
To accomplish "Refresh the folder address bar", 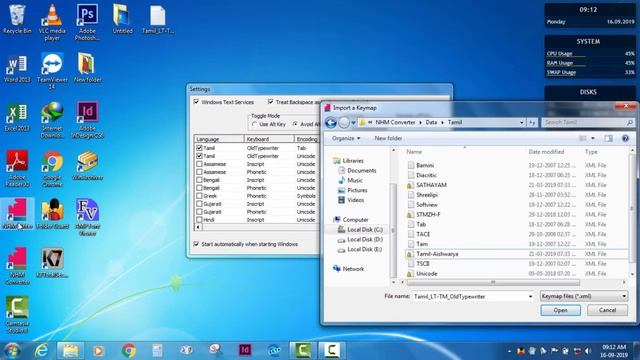I will point(532,122).
